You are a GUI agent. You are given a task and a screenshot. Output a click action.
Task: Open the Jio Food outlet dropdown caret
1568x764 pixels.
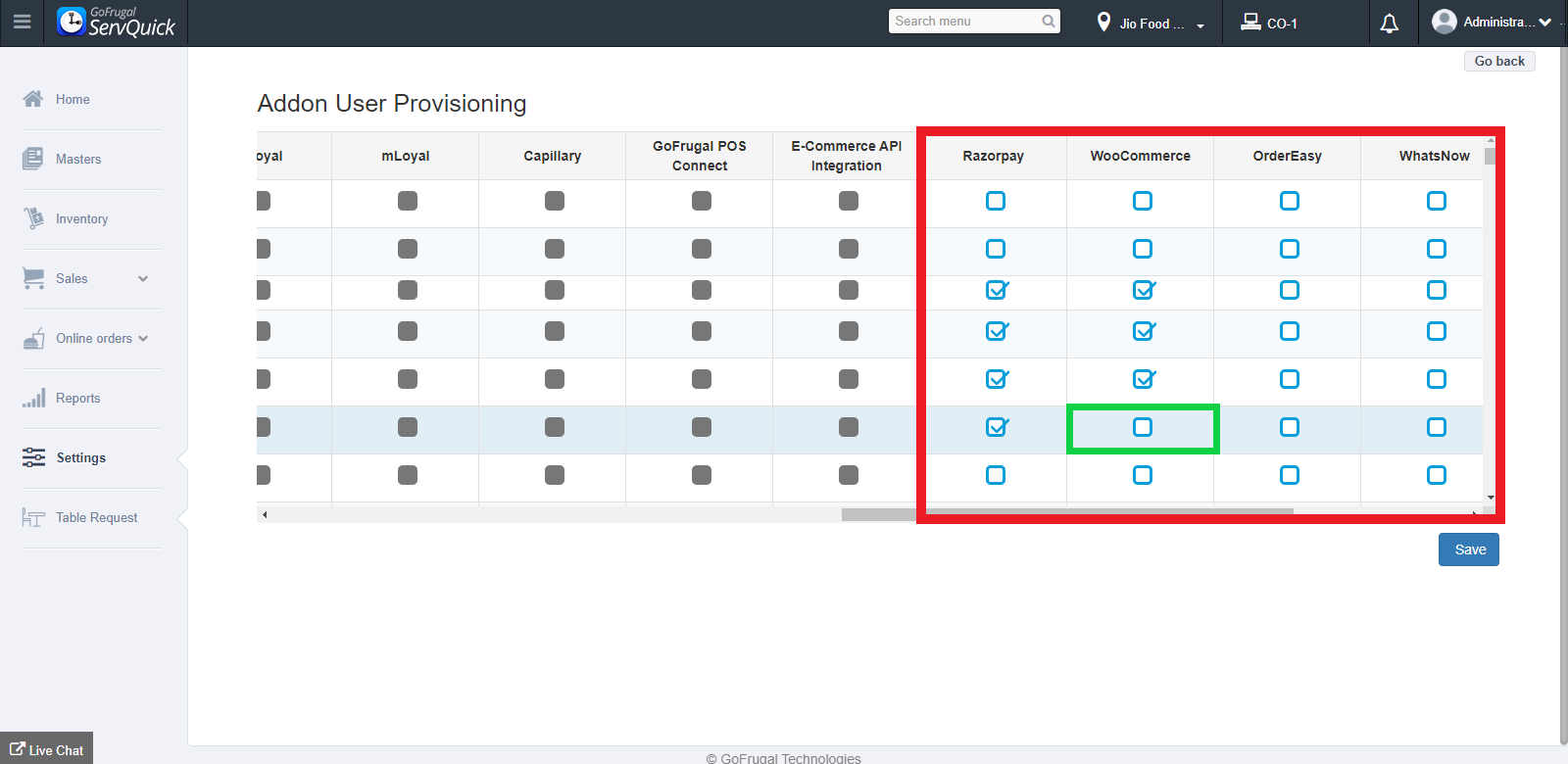tap(1200, 26)
